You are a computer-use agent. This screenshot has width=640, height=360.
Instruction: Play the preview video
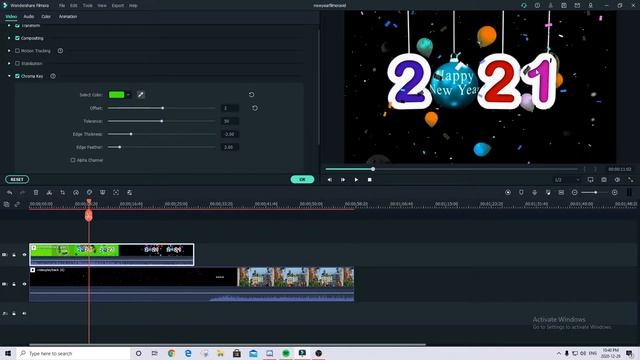[x=356, y=180]
